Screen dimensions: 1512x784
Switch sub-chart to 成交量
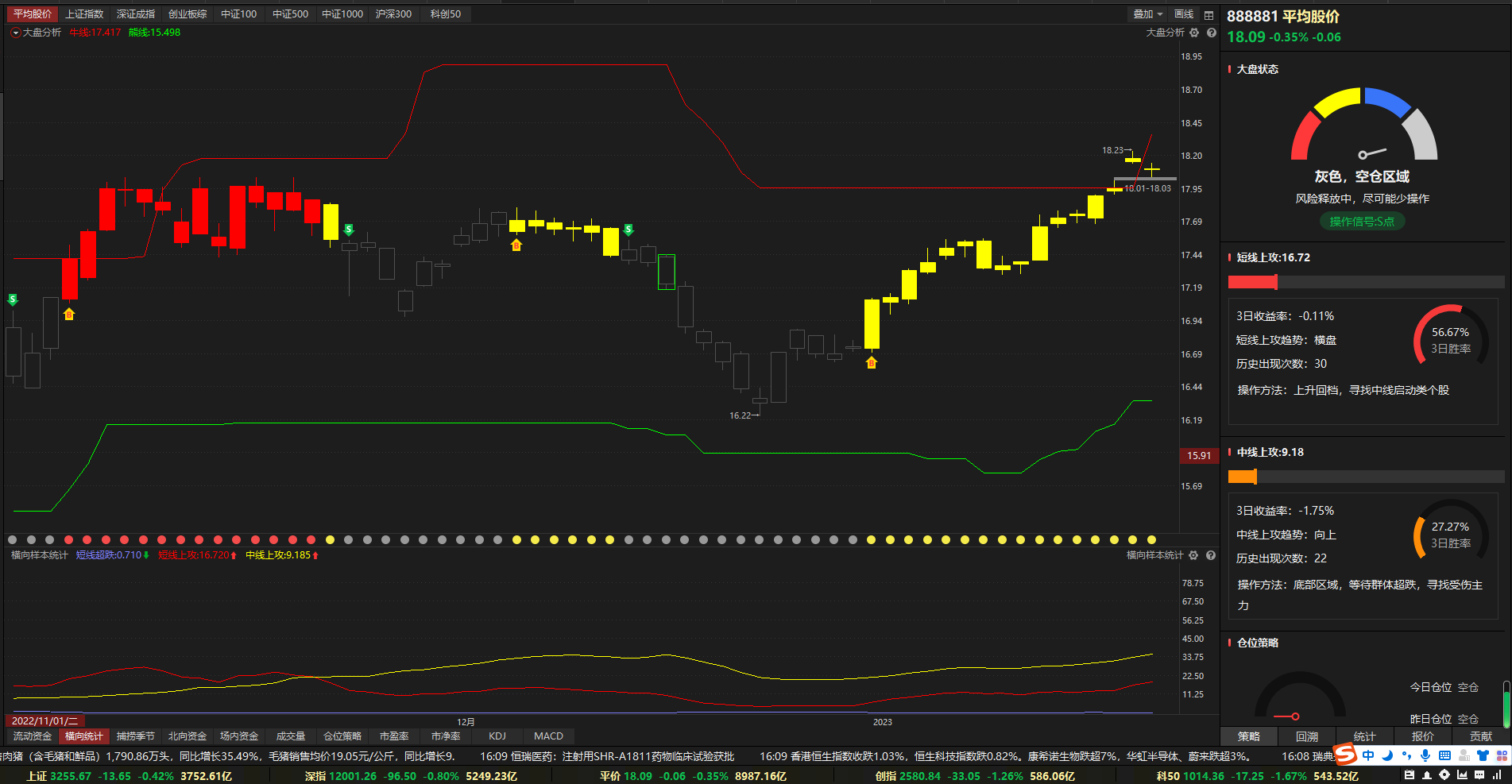291,736
